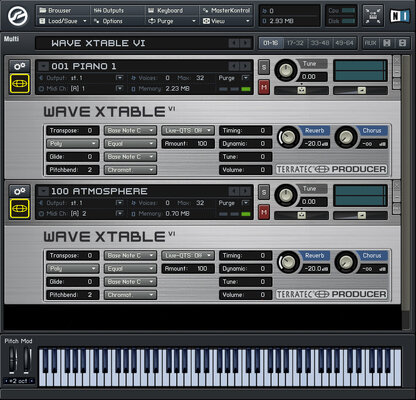Open the Equal tuning dropdown in Piano 1
The width and height of the screenshot is (416, 400).
(130, 144)
